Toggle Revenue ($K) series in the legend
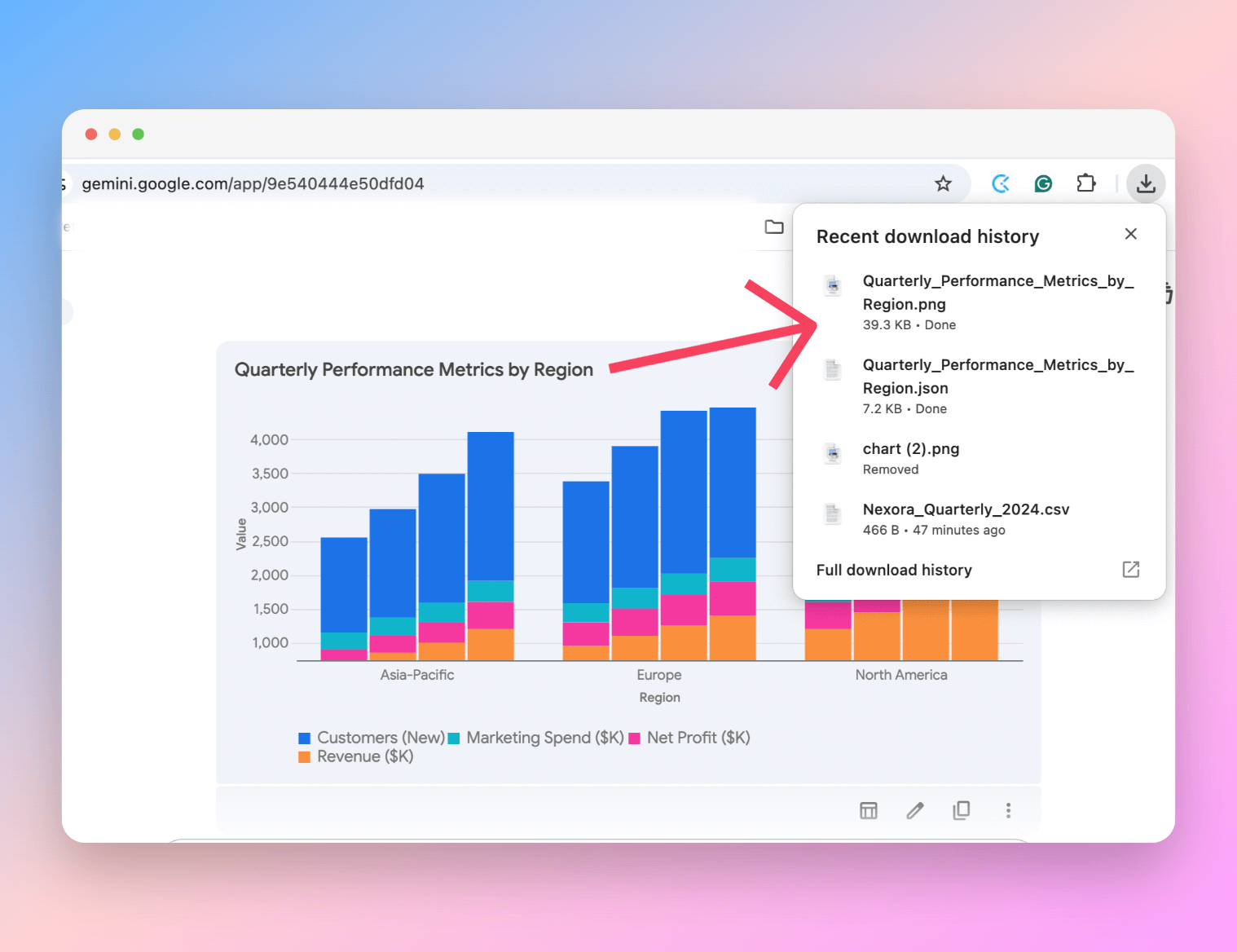The height and width of the screenshot is (952, 1237). pyautogui.click(x=356, y=756)
